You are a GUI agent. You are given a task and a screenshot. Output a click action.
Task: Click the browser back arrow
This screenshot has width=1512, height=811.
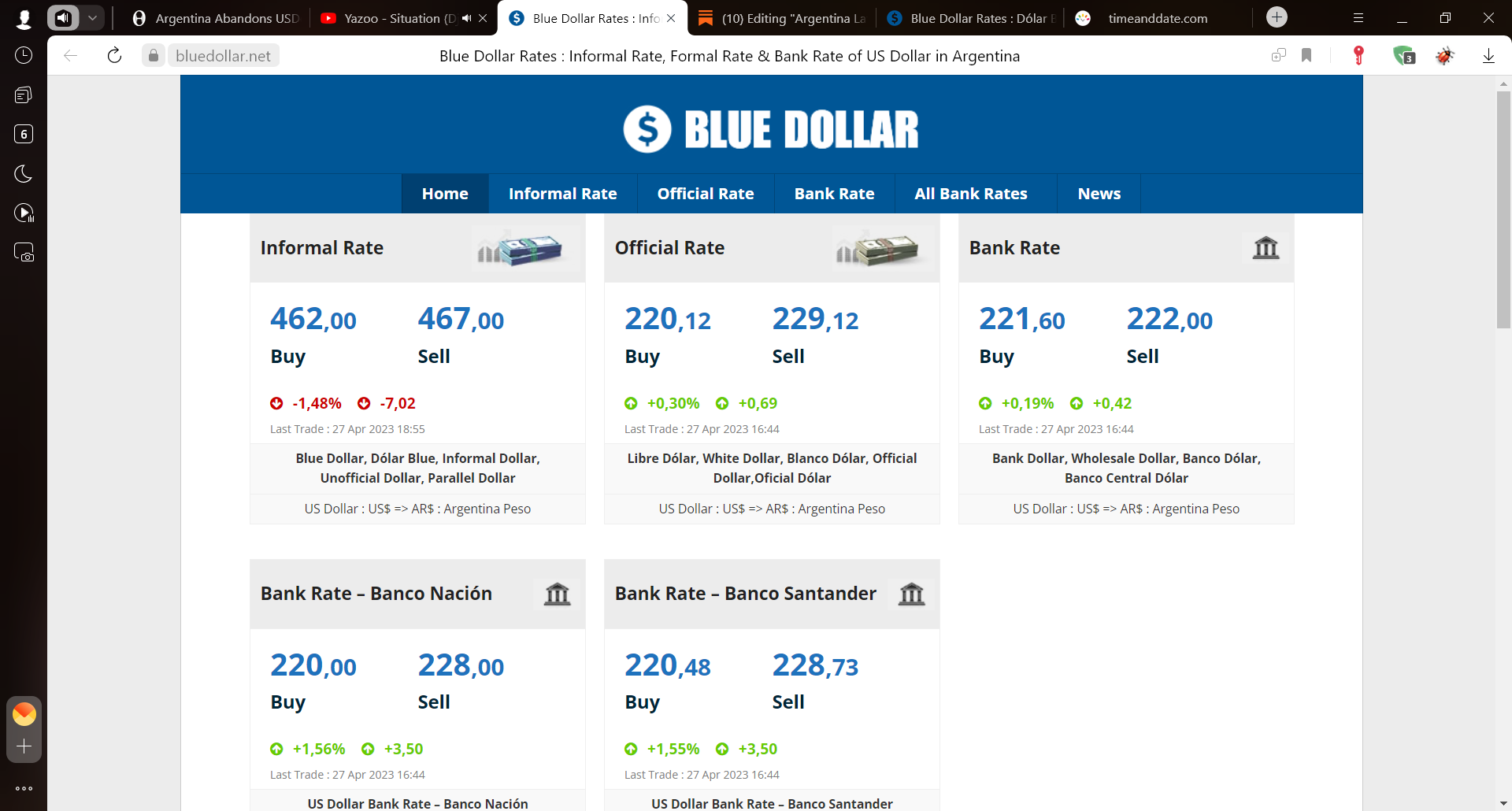[71, 55]
